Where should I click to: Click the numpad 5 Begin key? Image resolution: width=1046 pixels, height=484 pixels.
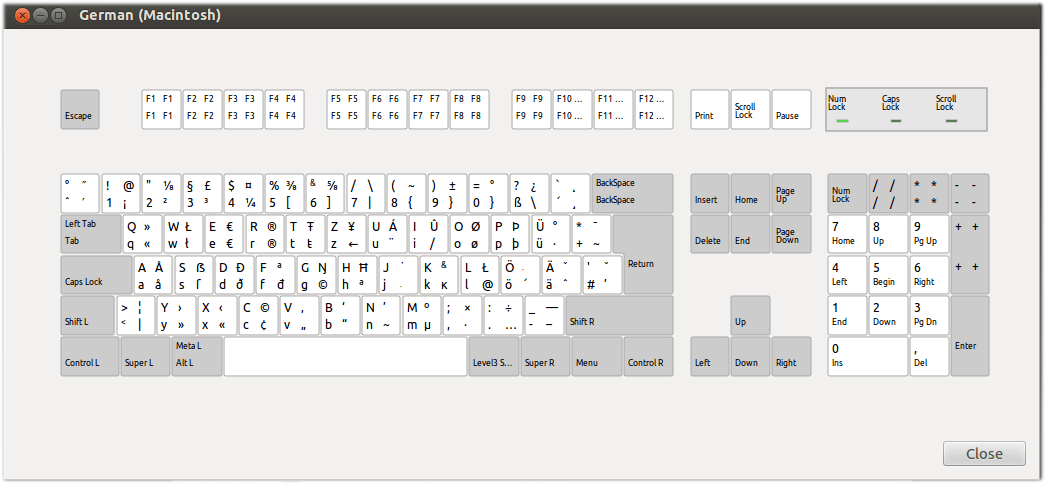[x=889, y=275]
